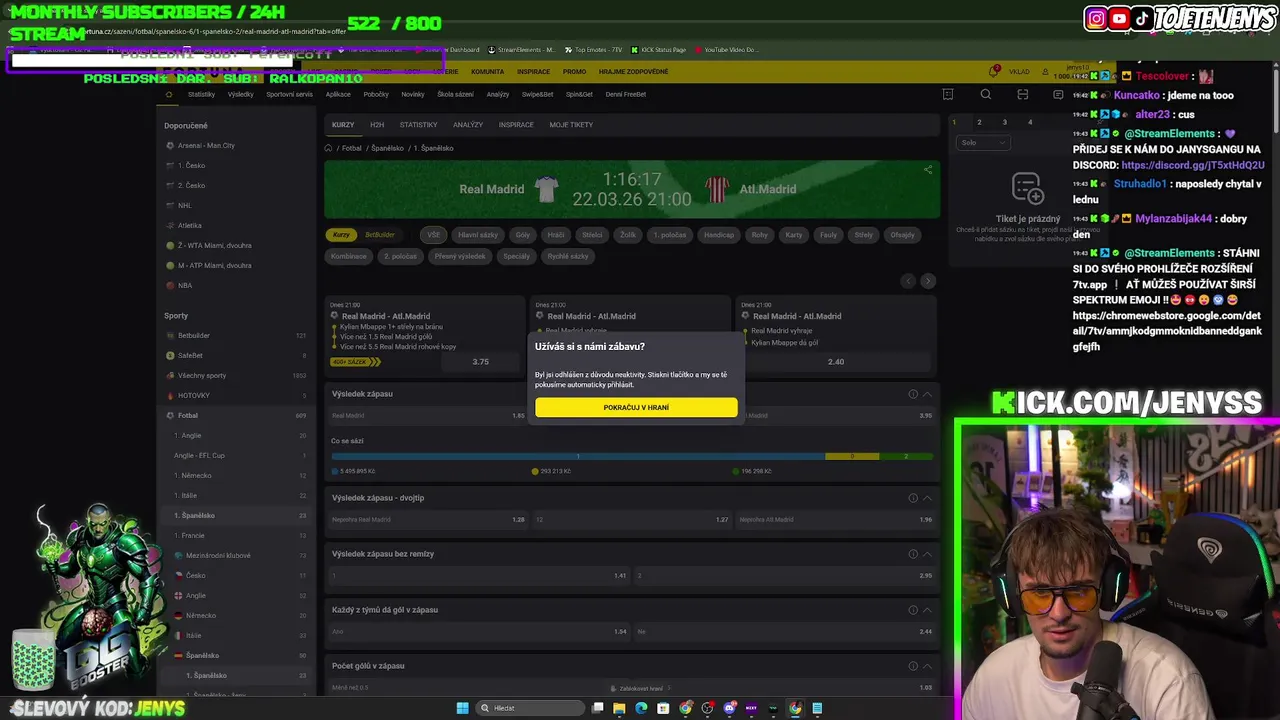This screenshot has width=1280, height=720.
Task: Click the share icon on match banner
Action: click(x=928, y=169)
